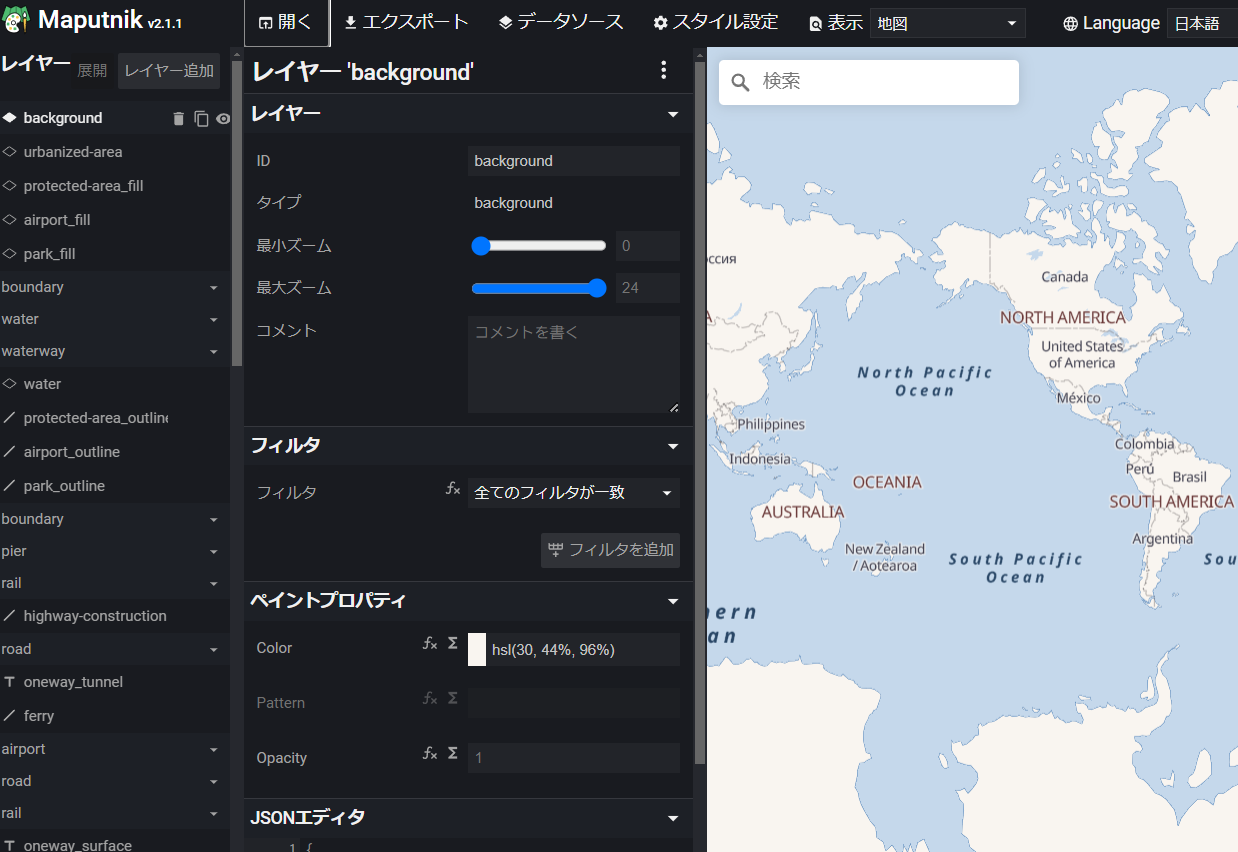Click the Opacity value field
Viewport: 1238px width, 852px height.
pyautogui.click(x=574, y=758)
